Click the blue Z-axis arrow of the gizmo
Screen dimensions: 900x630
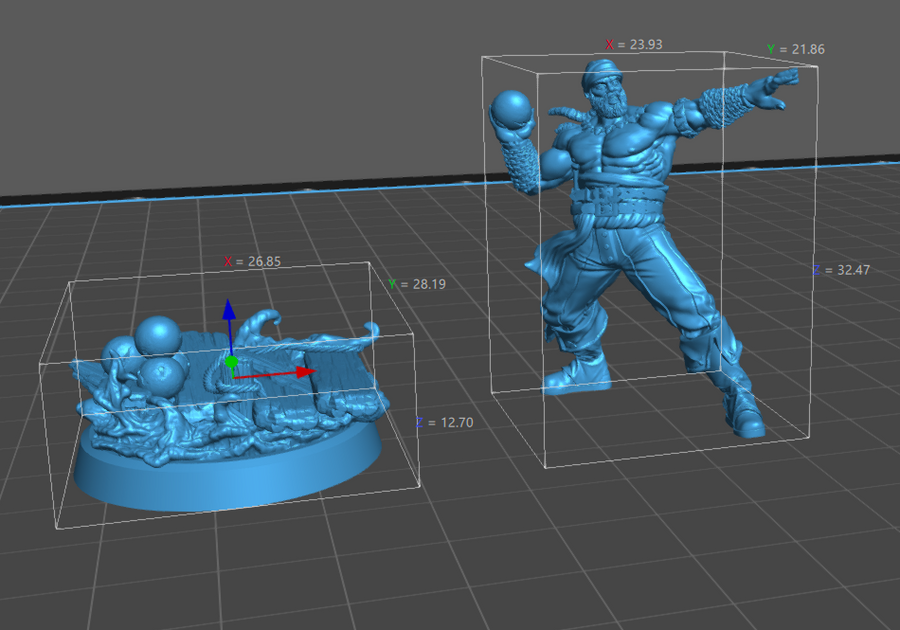[229, 312]
